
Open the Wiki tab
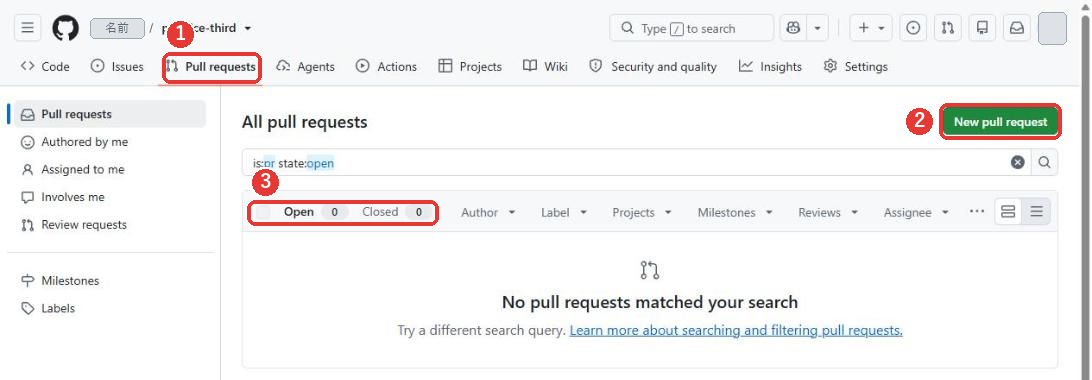545,67
